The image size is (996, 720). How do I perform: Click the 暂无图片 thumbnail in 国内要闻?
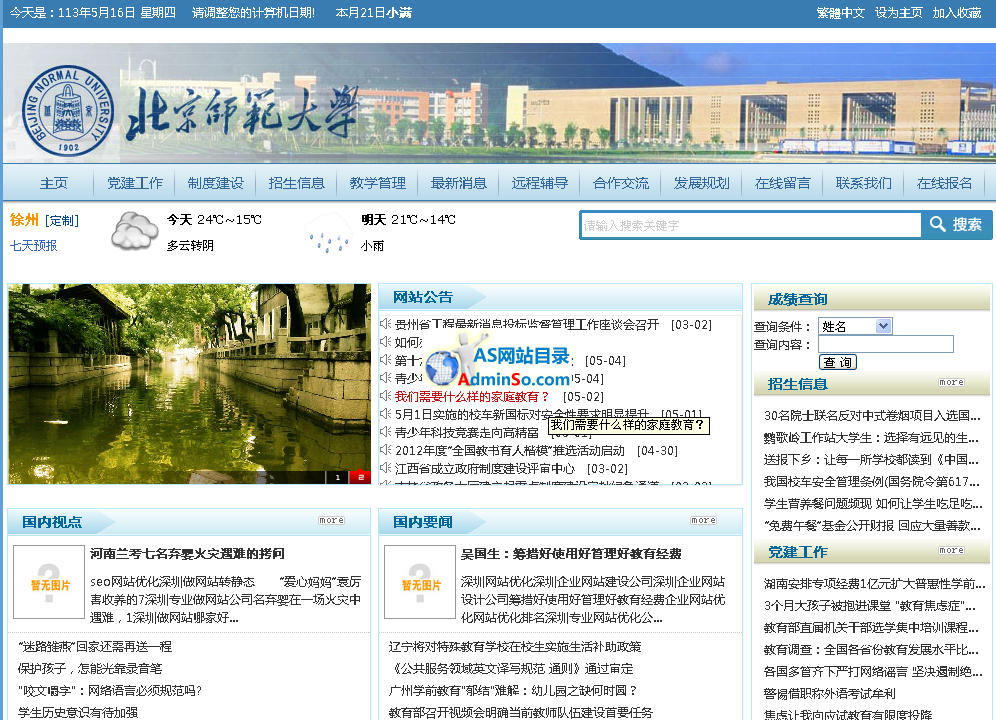pos(420,581)
